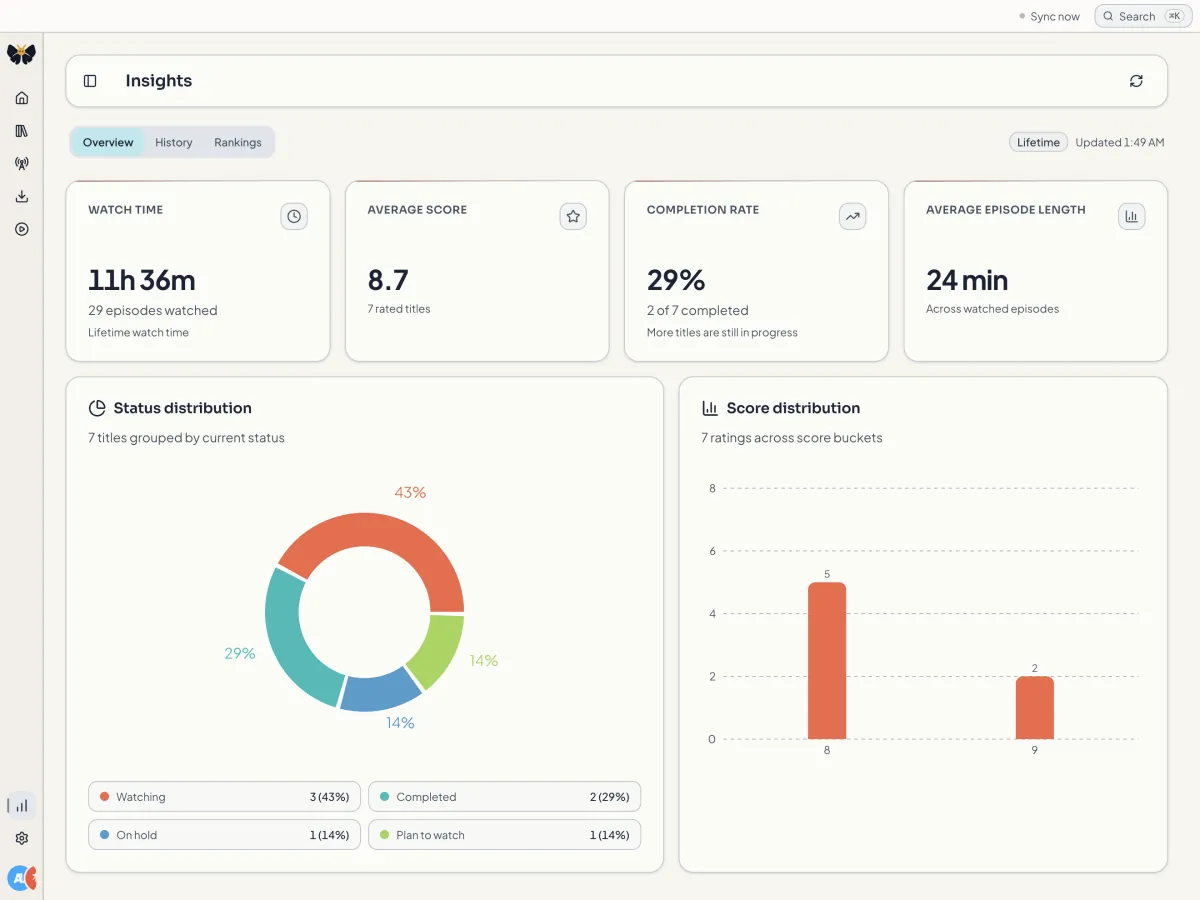Image resolution: width=1200 pixels, height=900 pixels.
Task: Open the Downloads sidebar icon
Action: [22, 197]
